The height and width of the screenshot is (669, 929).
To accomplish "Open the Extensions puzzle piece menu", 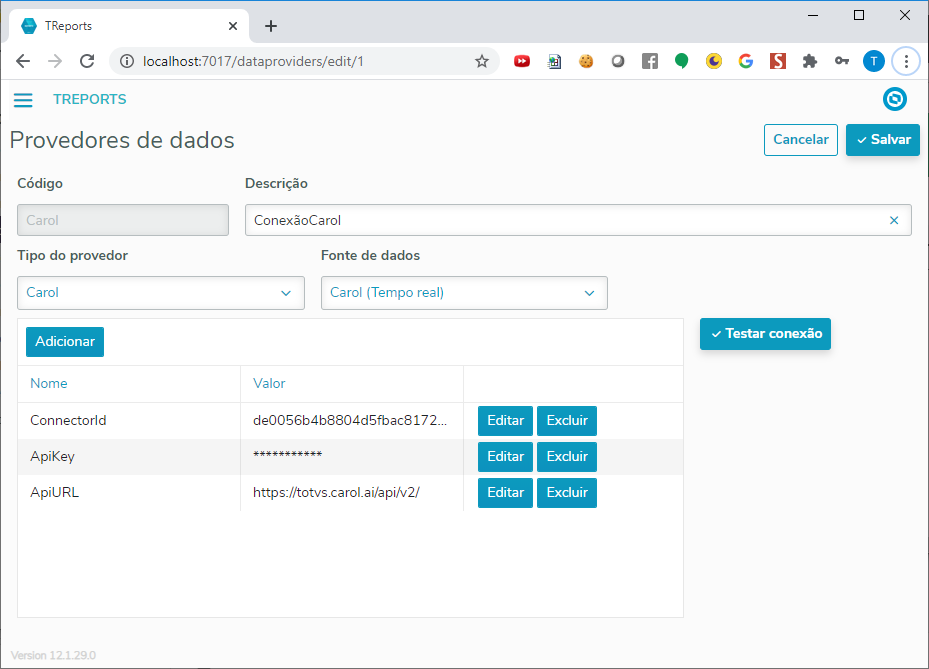I will click(x=810, y=61).
